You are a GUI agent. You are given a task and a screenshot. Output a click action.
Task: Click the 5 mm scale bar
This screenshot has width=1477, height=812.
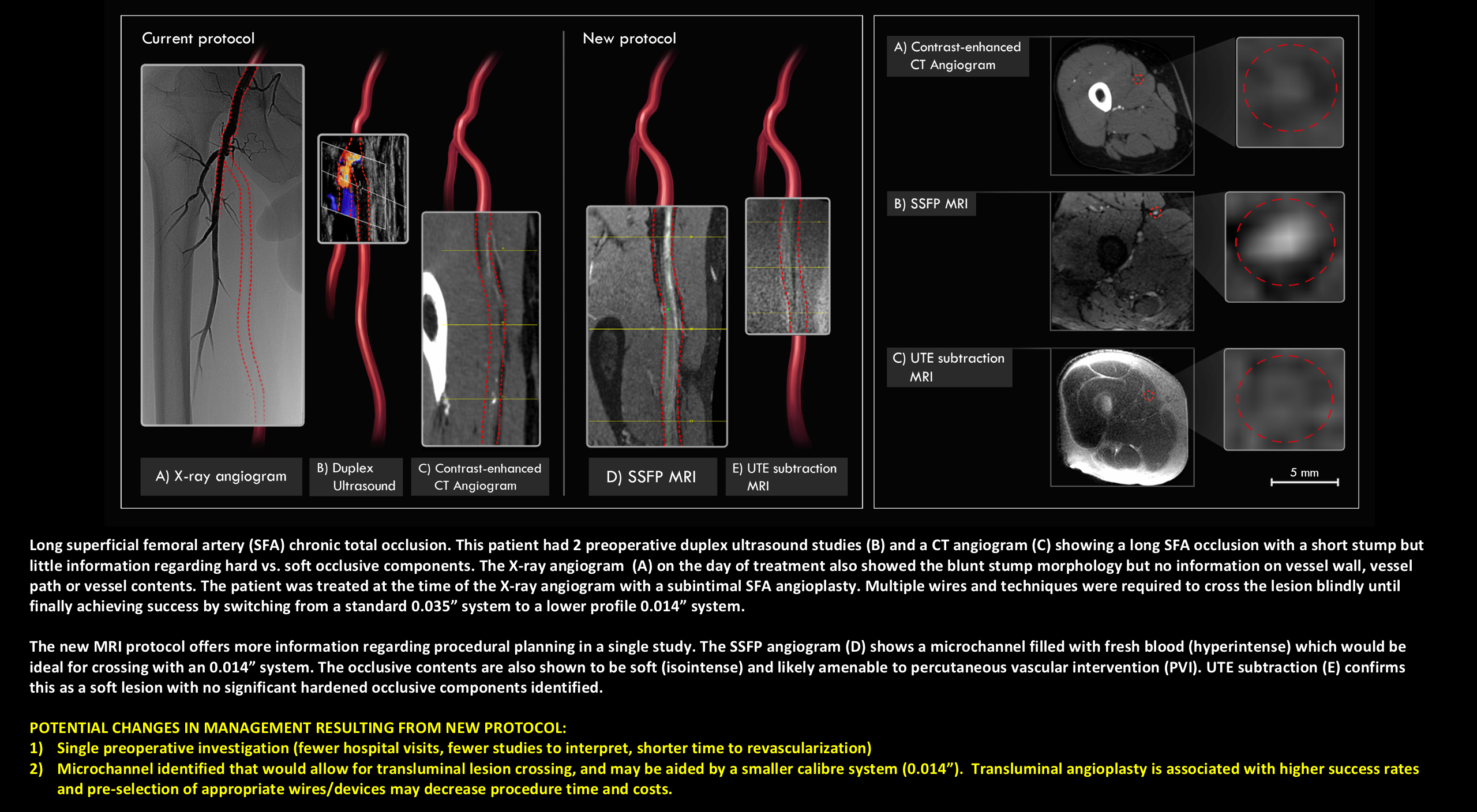click(x=1304, y=481)
